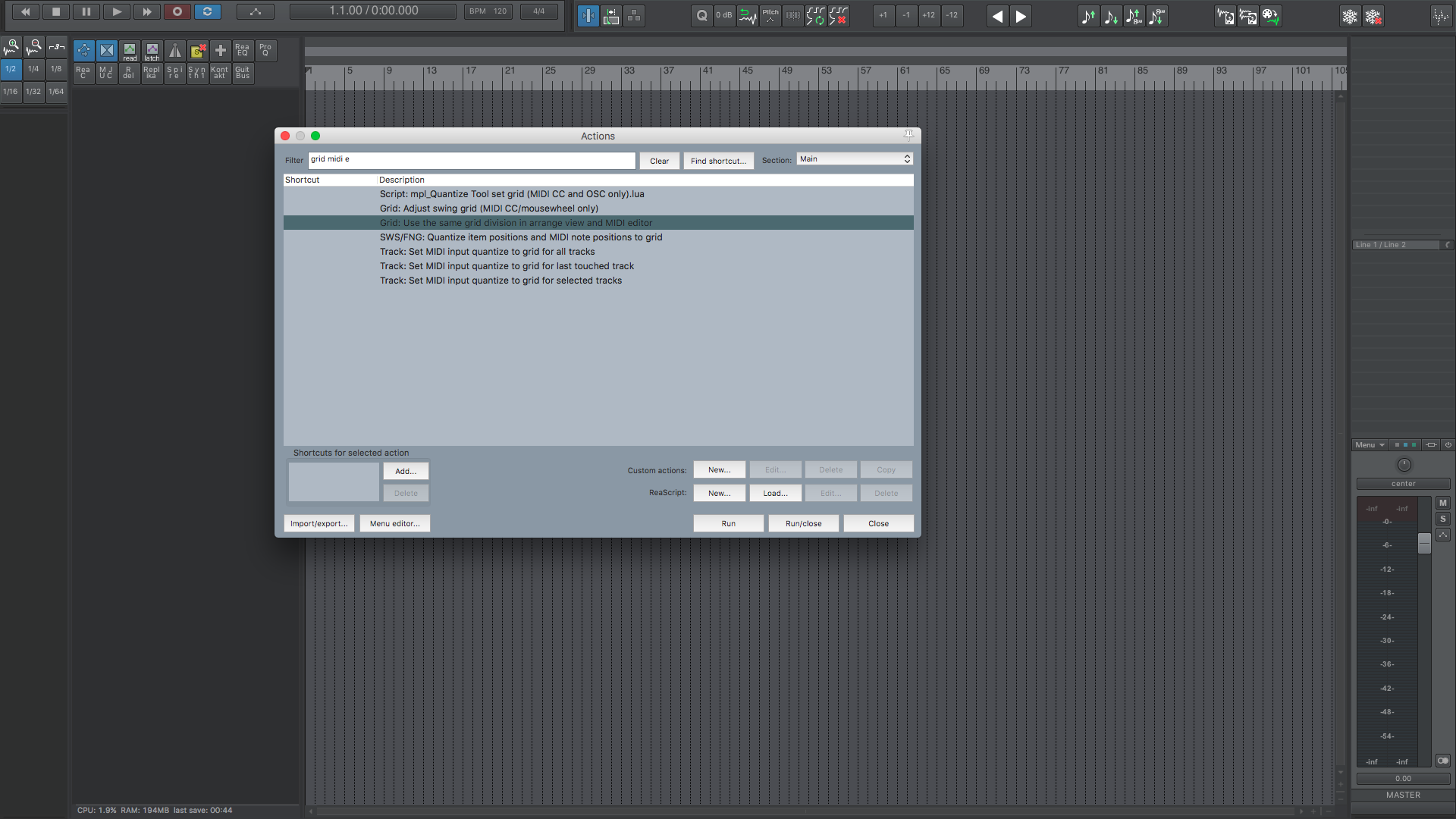
Task: Open the 4/4 time signature selector
Action: tap(538, 11)
